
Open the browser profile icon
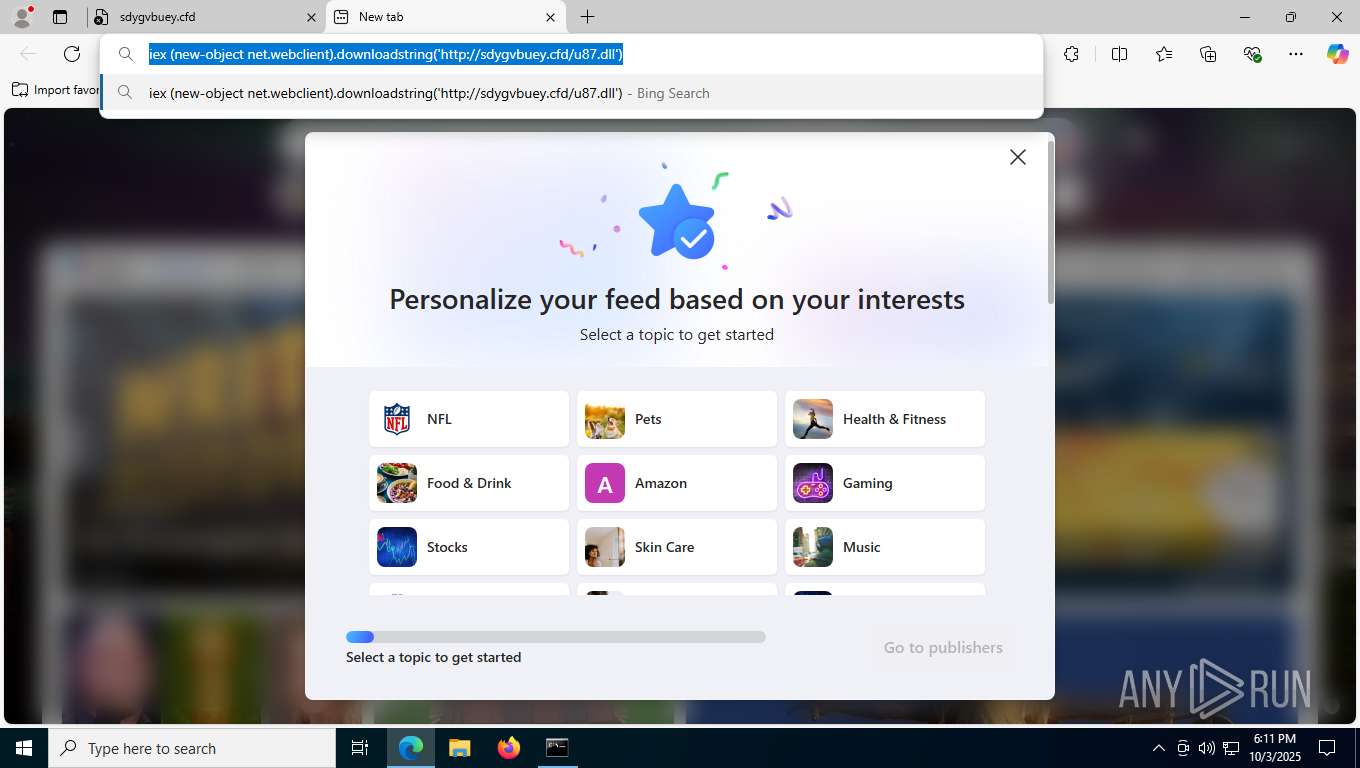(22, 17)
